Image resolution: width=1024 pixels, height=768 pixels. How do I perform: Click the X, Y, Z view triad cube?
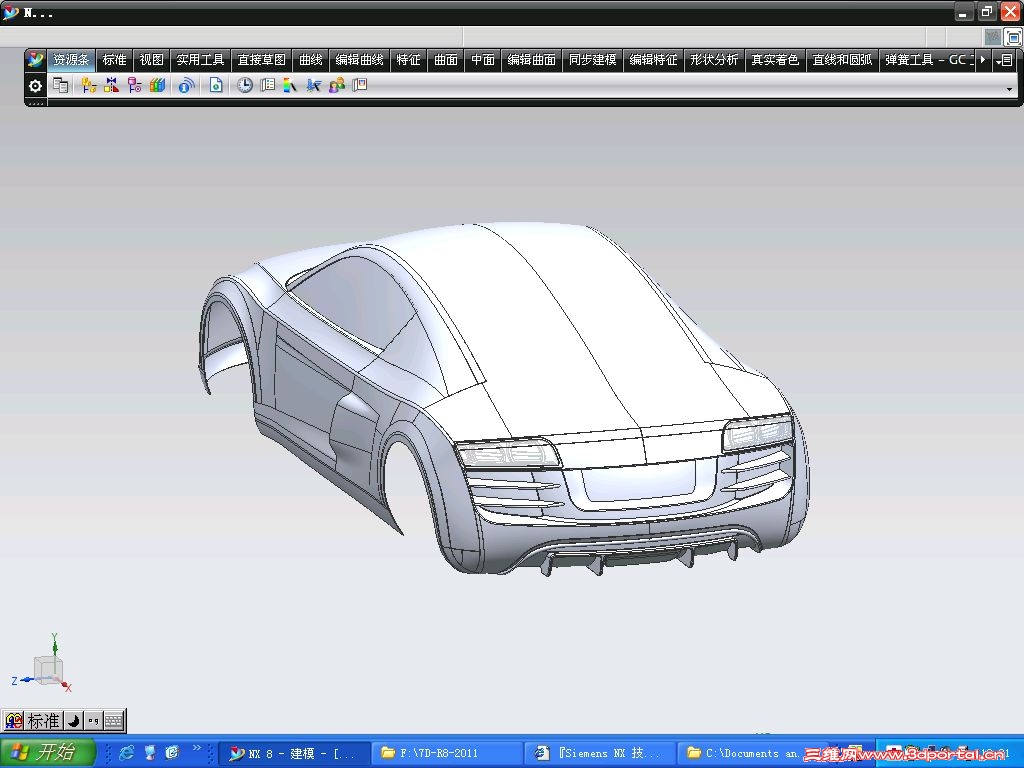[46, 669]
